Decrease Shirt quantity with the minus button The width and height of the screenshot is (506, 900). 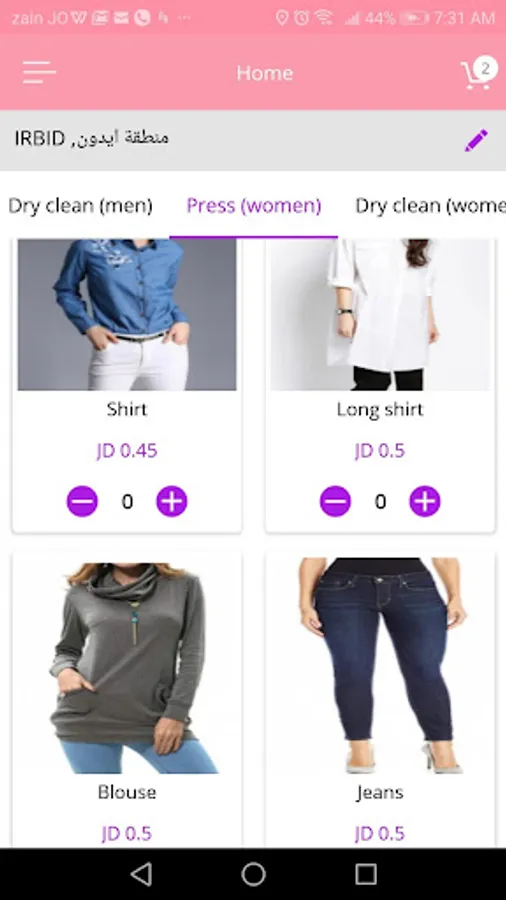(x=82, y=502)
